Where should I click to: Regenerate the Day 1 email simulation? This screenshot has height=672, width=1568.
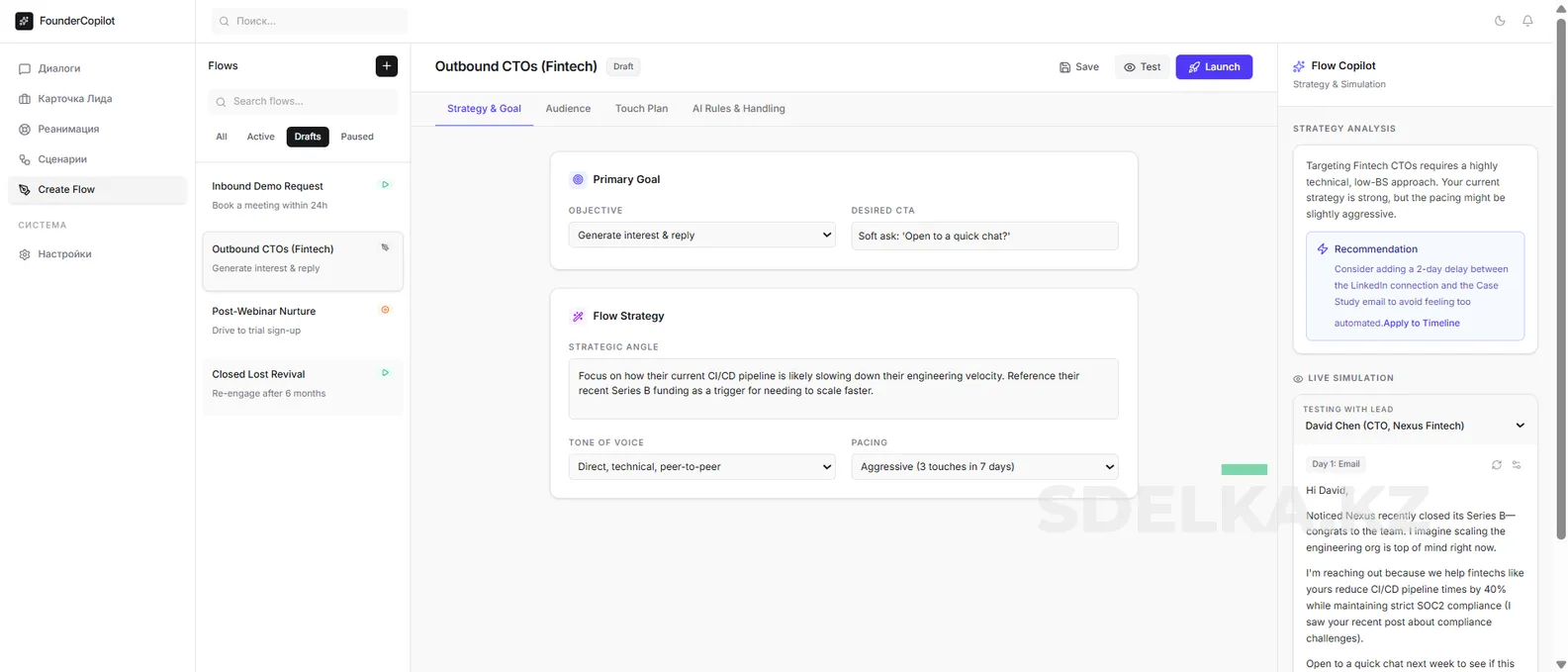(1496, 464)
